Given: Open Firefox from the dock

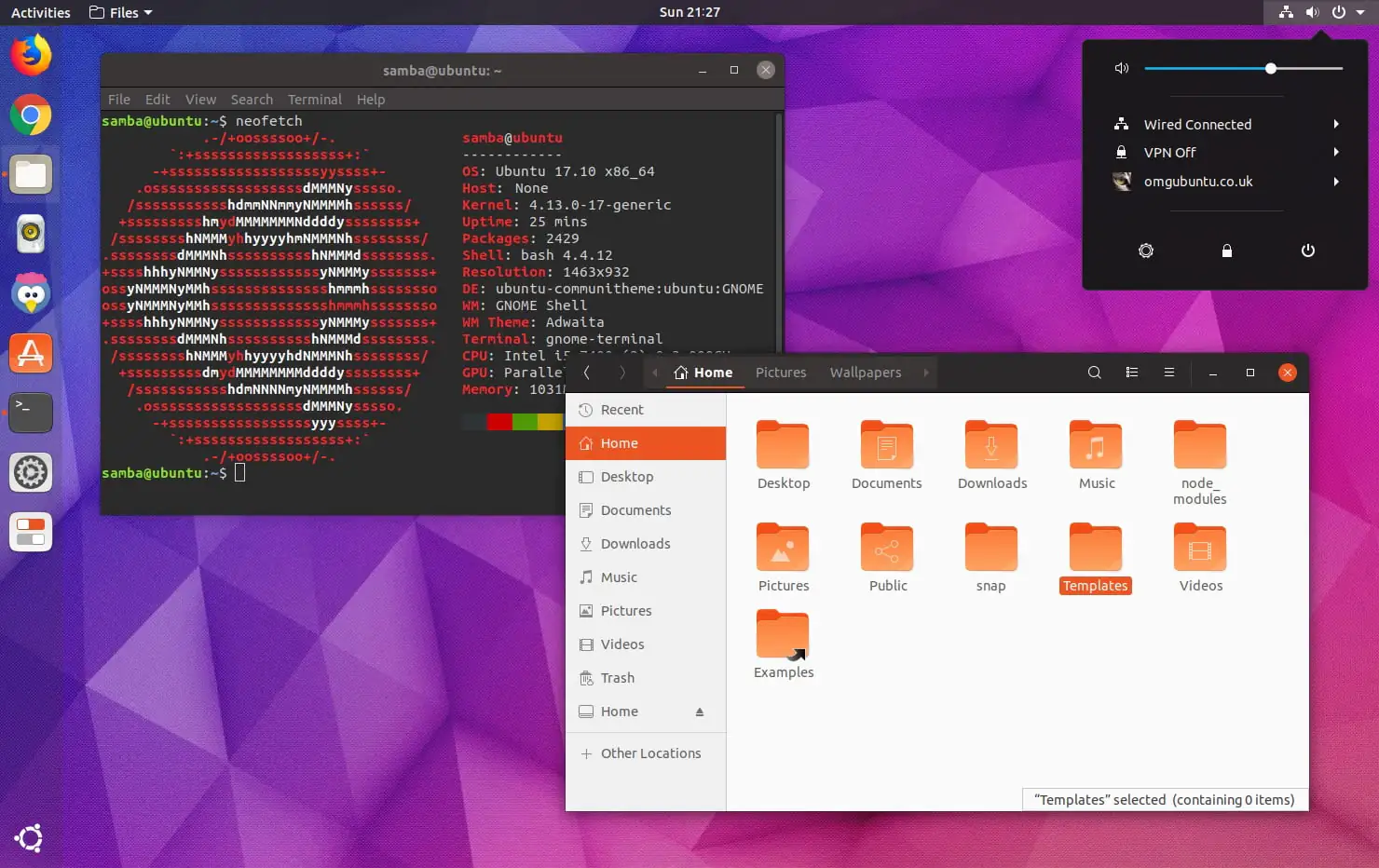Looking at the screenshot, I should pos(31,55).
